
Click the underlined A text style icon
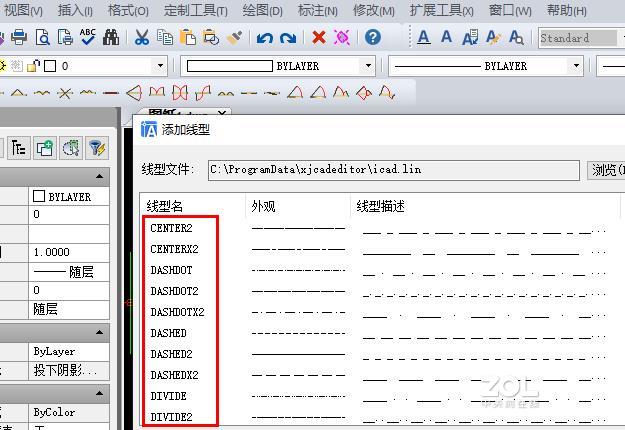424,38
